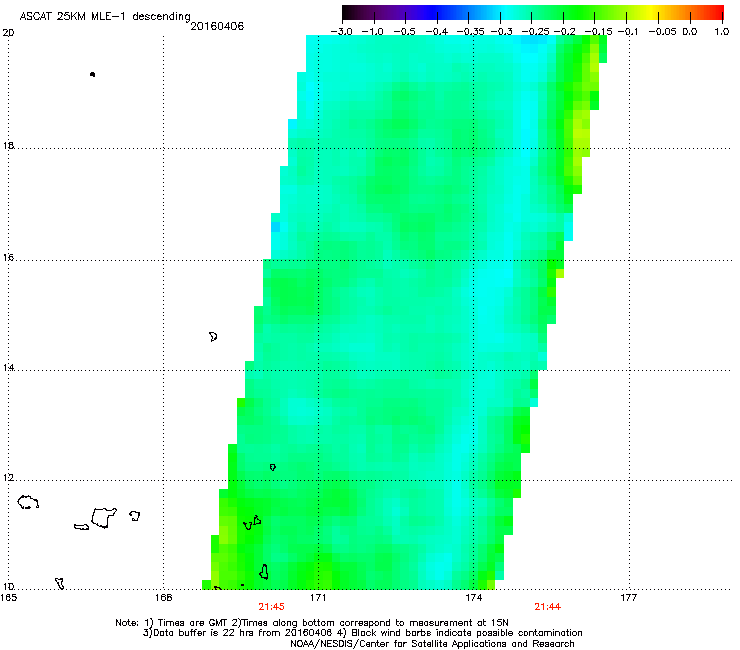Click the longitude label 171
Viewport: 740px width, 650px height.
(x=318, y=598)
